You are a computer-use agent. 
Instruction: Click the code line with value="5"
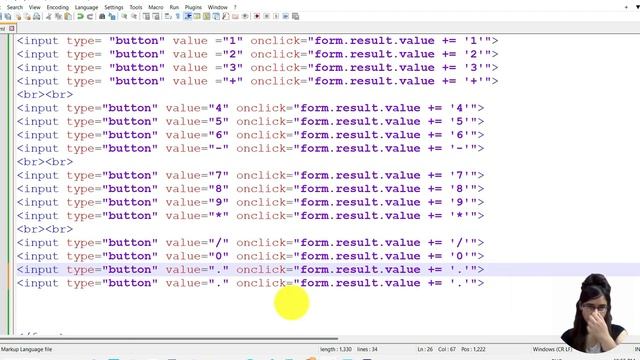(251, 122)
